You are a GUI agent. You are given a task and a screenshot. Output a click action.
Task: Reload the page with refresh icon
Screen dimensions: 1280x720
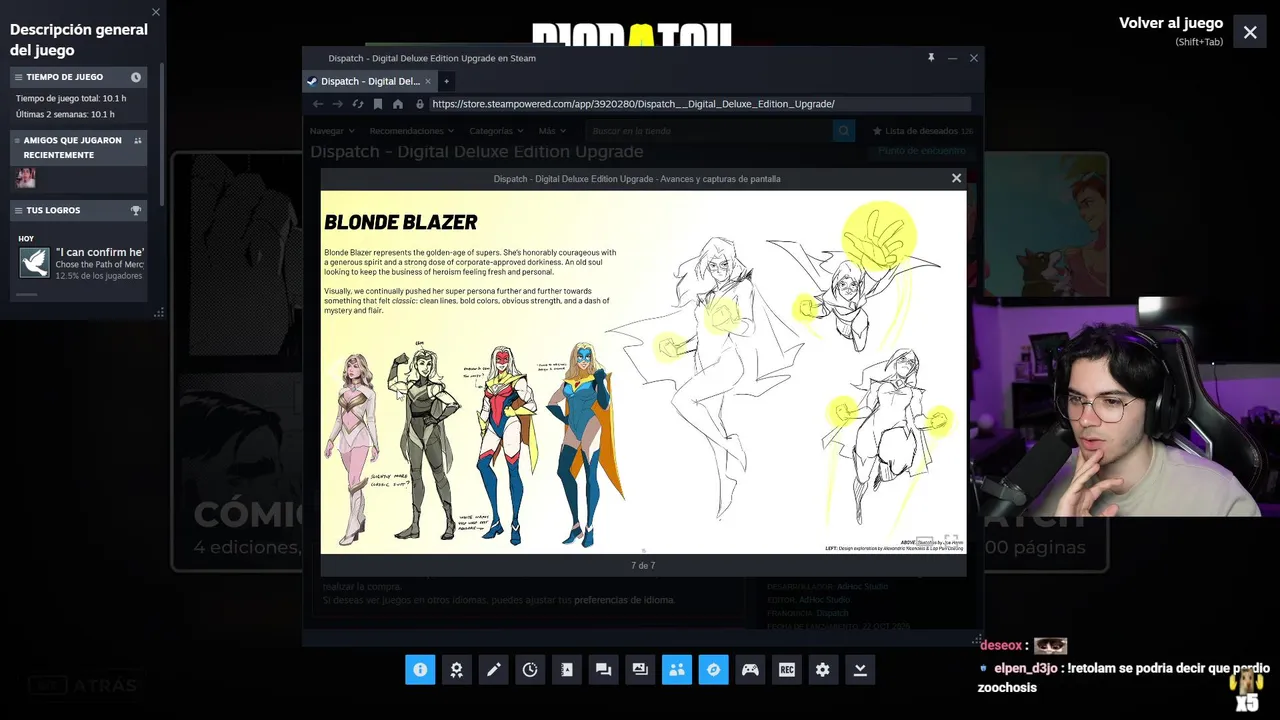(358, 104)
